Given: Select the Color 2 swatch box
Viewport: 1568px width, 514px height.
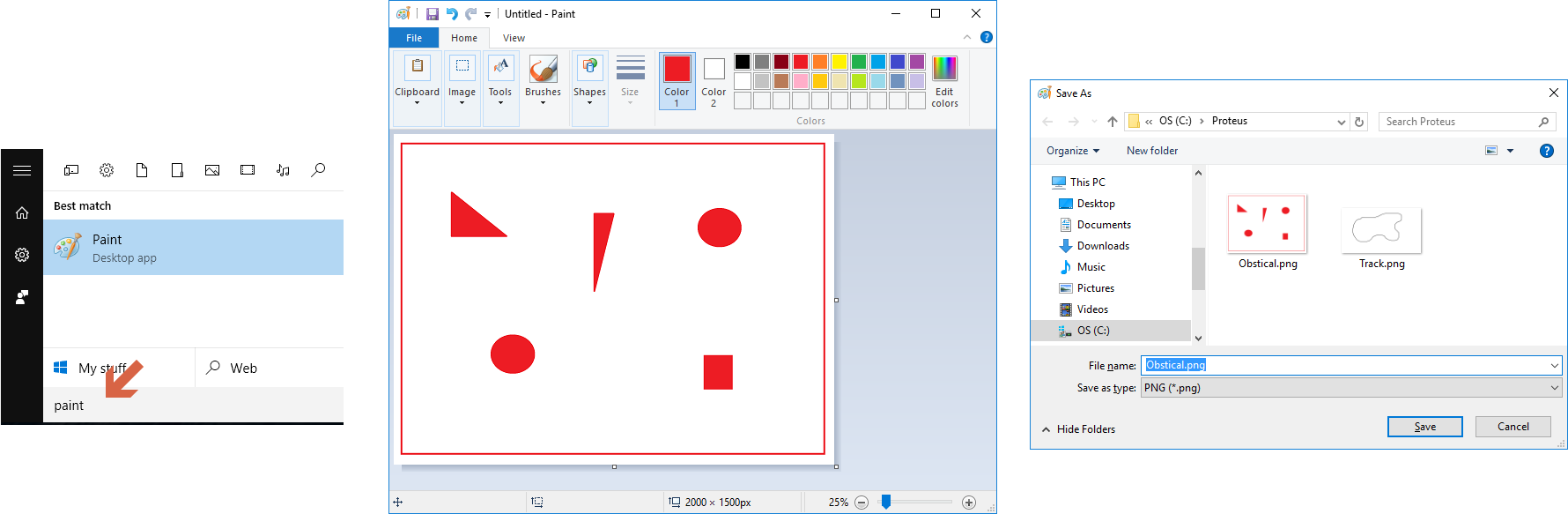Looking at the screenshot, I should tap(714, 70).
